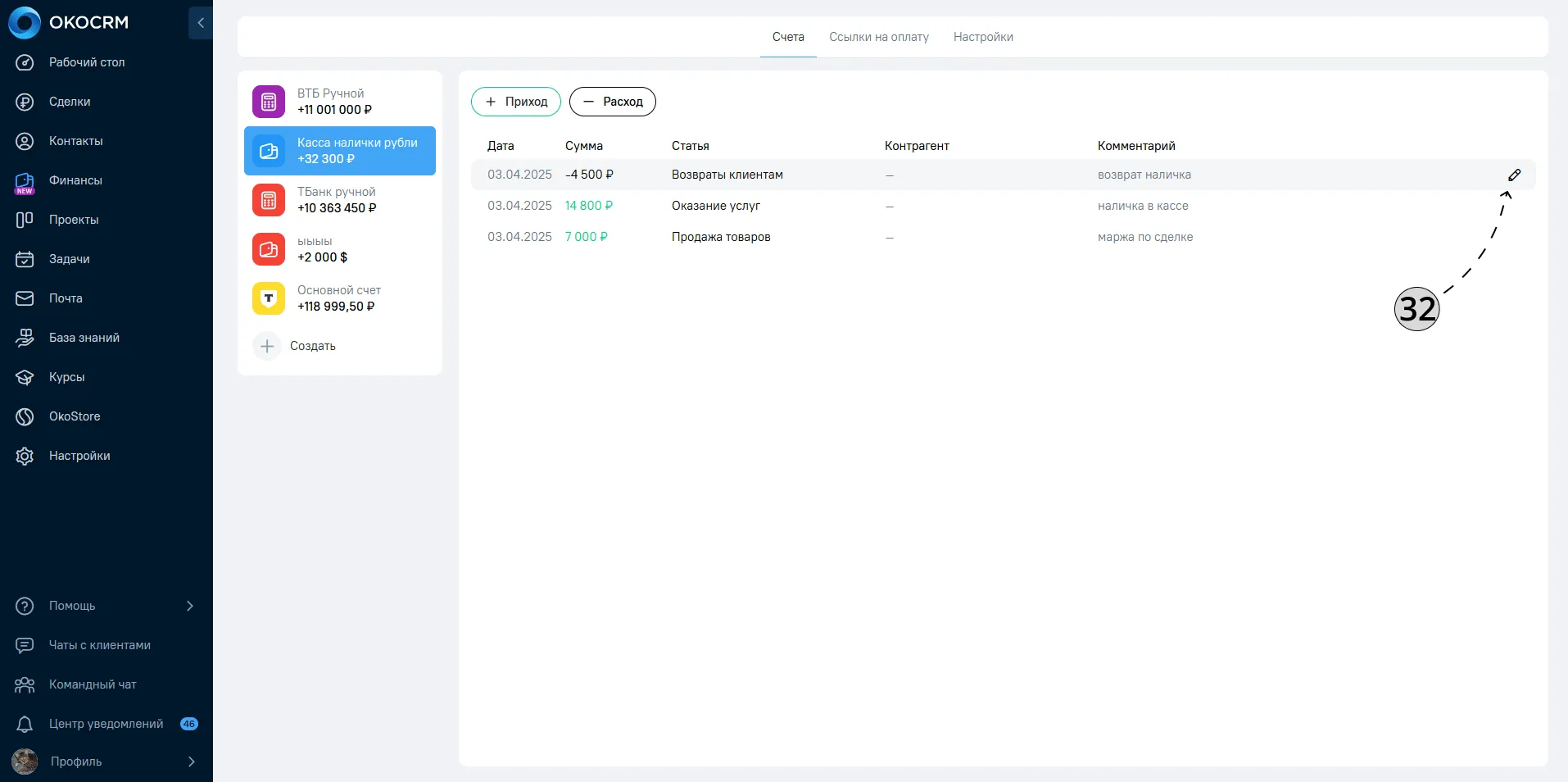1568x782 pixels.
Task: Click the возврат наличка comment
Action: click(1144, 175)
